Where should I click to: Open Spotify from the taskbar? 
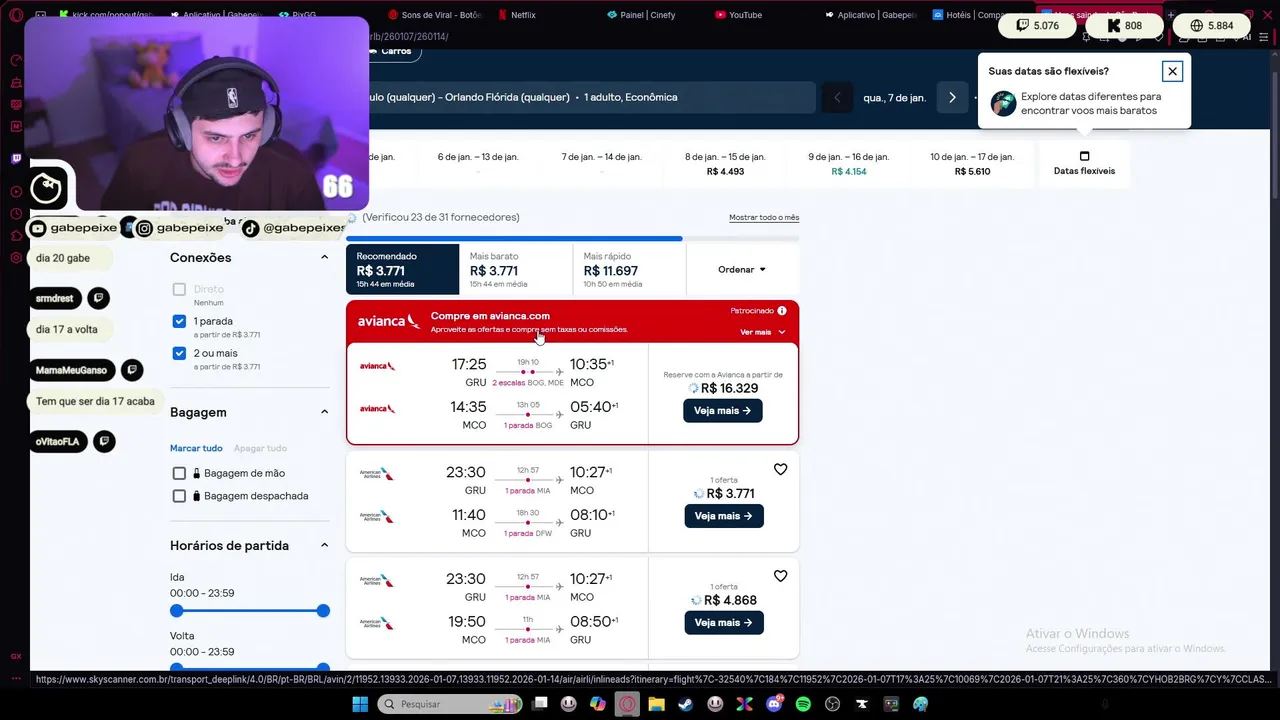click(x=803, y=704)
